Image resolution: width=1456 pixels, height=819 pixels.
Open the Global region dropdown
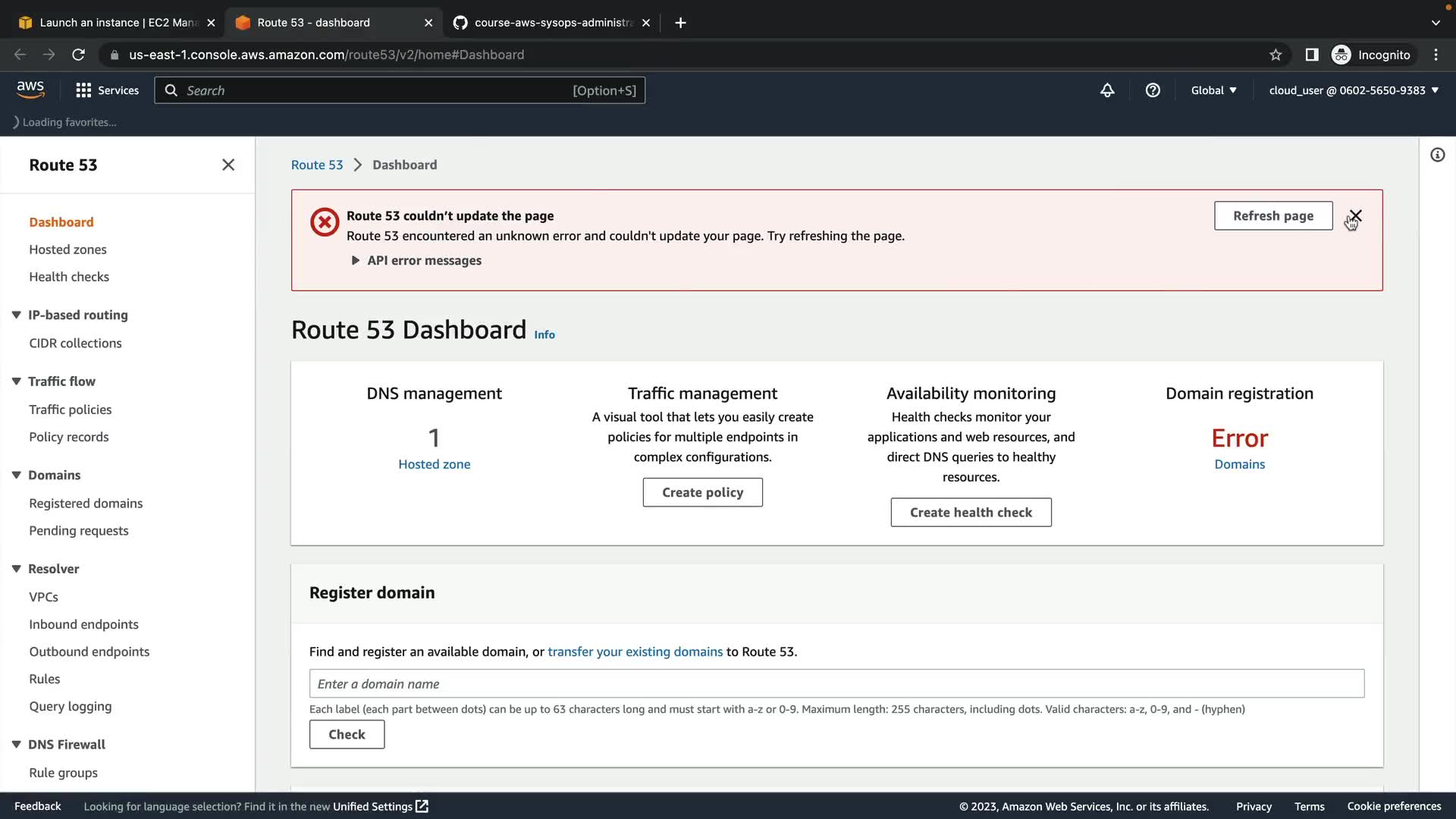click(x=1213, y=90)
